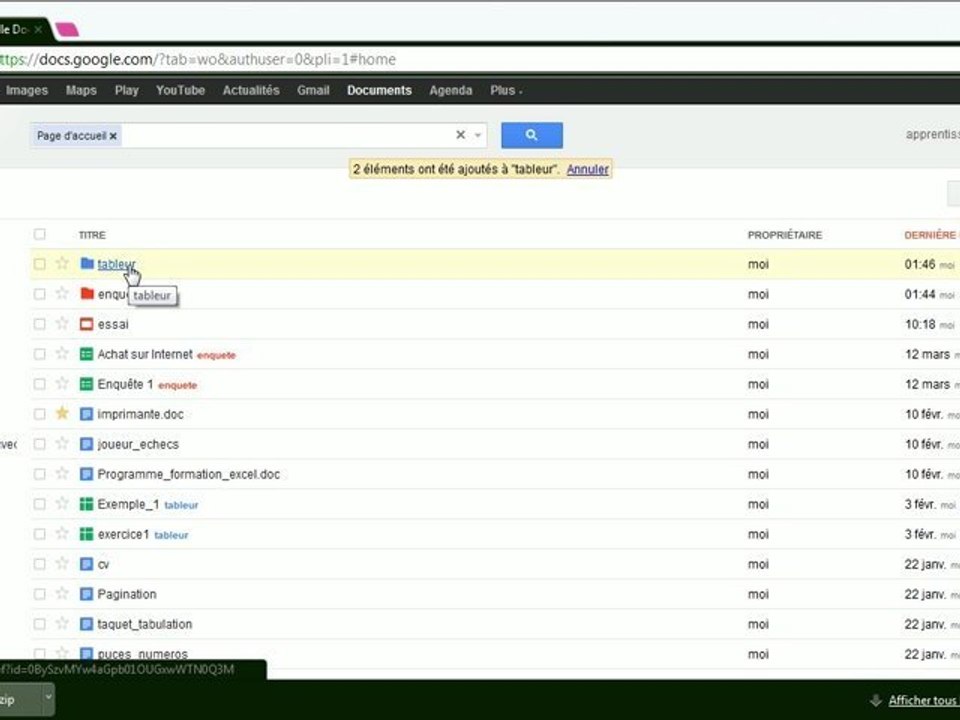Image resolution: width=960 pixels, height=720 pixels.
Task: Tick the checkbox for imprimante.doc
Action: point(40,414)
